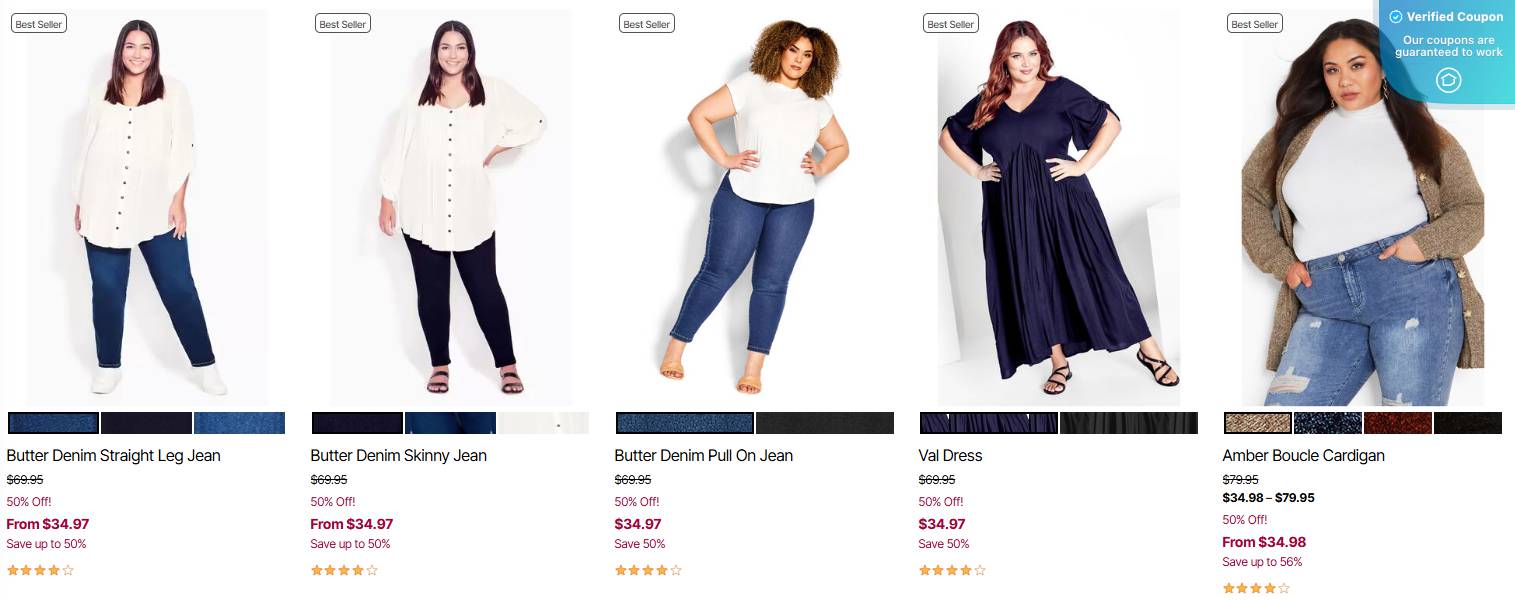
Task: Click star rating under Butter Denim Skinny Jean
Action: (x=344, y=571)
